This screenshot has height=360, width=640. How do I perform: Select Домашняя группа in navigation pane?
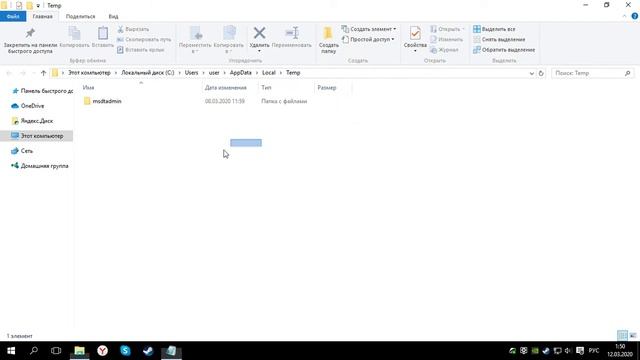tap(40, 166)
